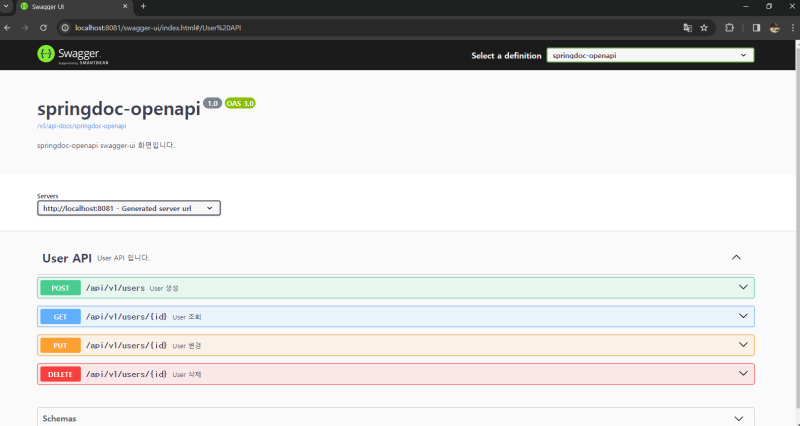This screenshot has height=426, width=800.
Task: Expand the POST /api/v1/users operation
Action: [396, 288]
